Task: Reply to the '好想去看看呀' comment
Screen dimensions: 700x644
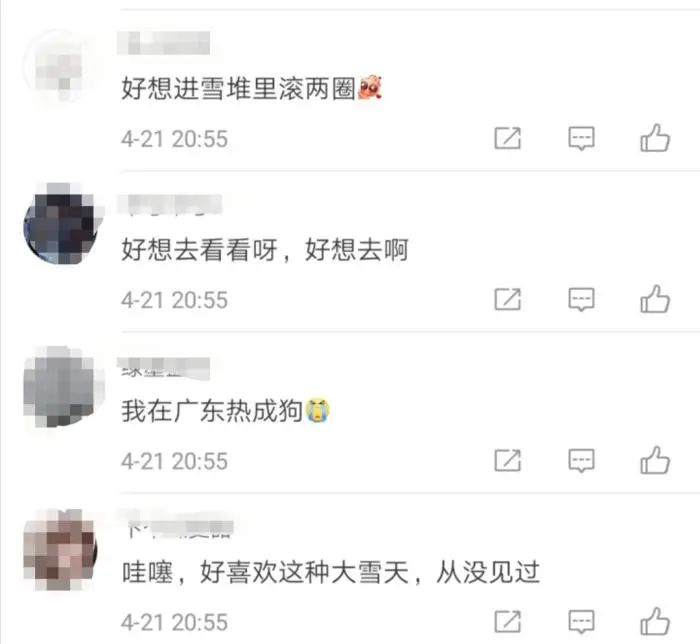Action: pos(581,299)
